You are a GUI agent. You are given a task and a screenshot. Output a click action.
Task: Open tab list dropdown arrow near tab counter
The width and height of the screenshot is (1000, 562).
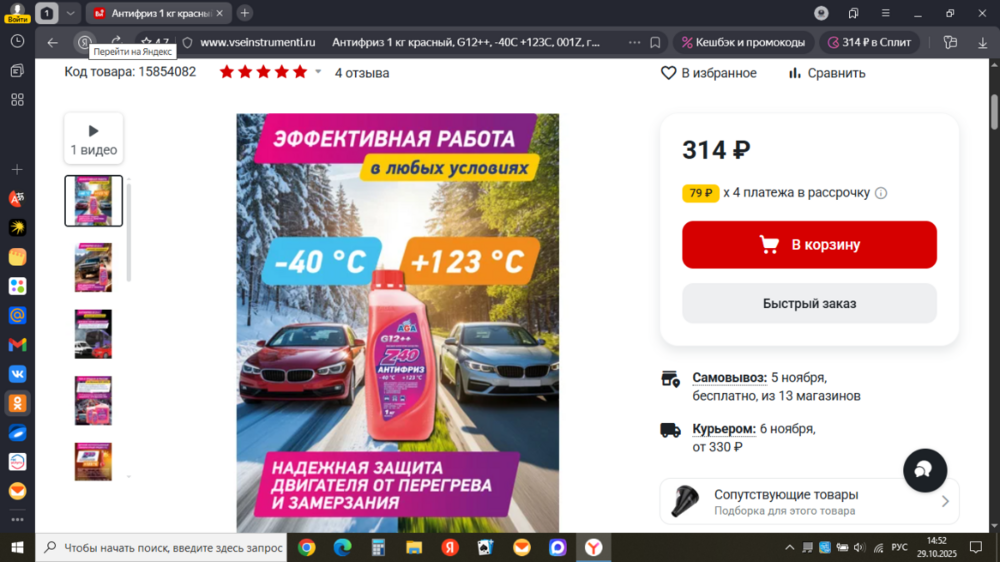pos(70,13)
